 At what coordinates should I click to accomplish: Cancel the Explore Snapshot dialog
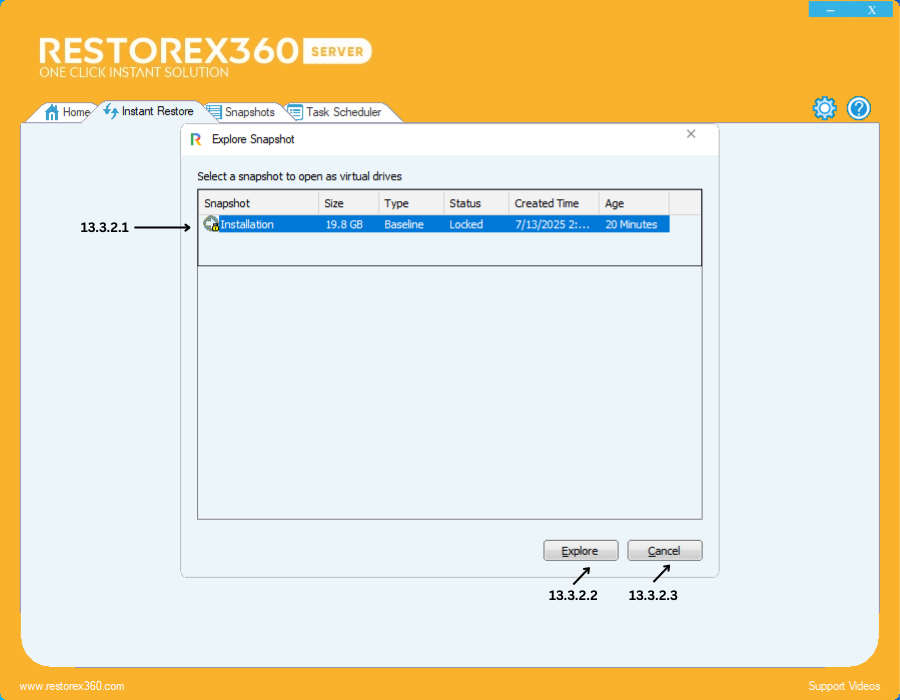tap(664, 551)
